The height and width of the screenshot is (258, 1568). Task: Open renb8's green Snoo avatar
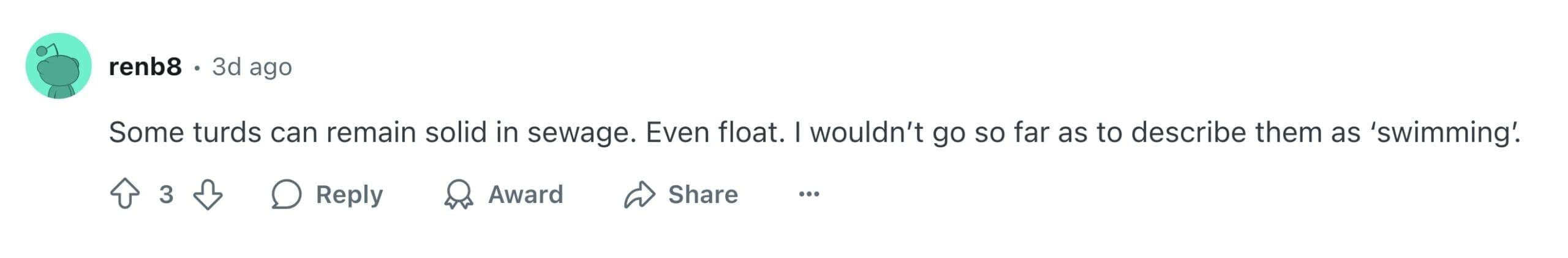[x=58, y=66]
